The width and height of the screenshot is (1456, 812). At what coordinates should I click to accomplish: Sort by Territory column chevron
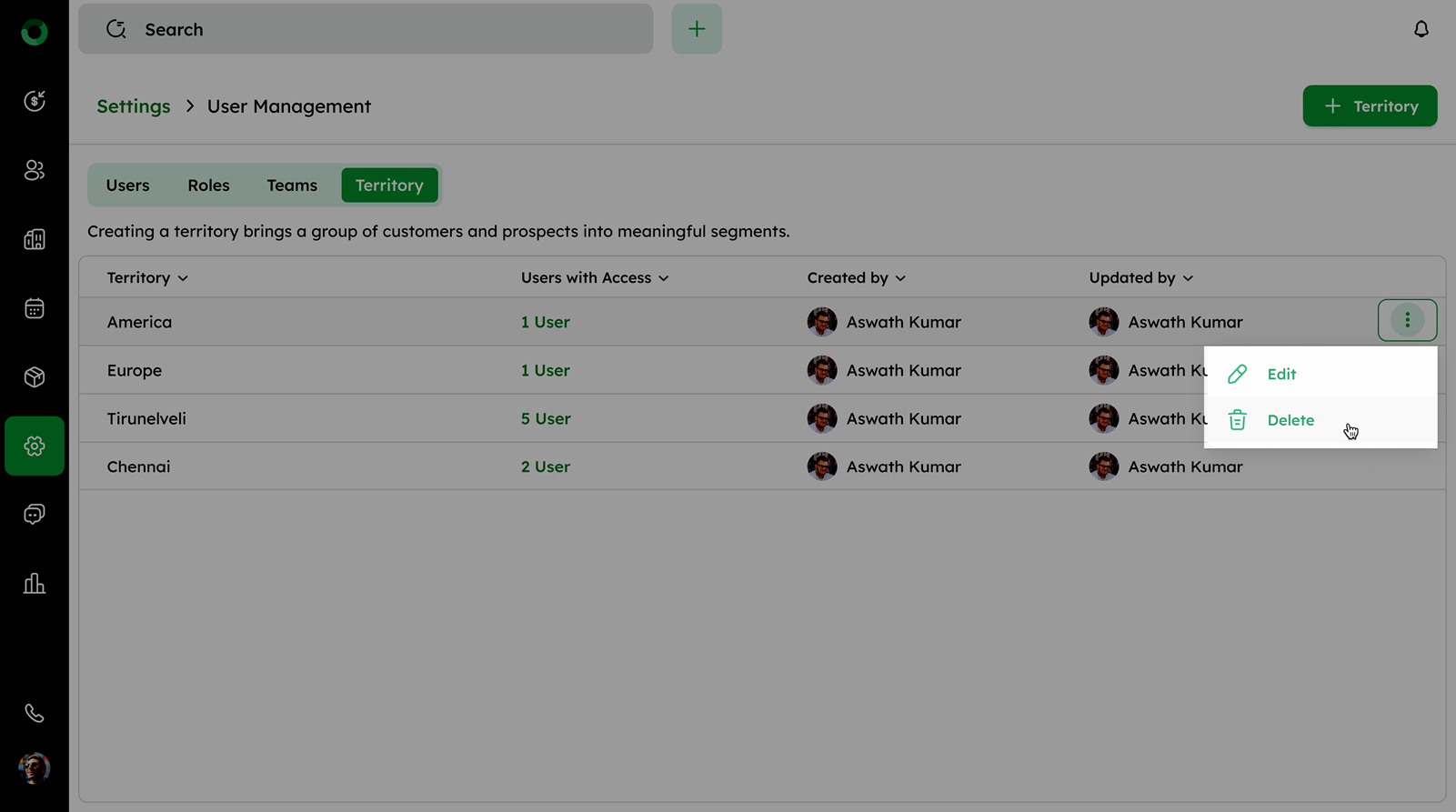[x=183, y=278]
